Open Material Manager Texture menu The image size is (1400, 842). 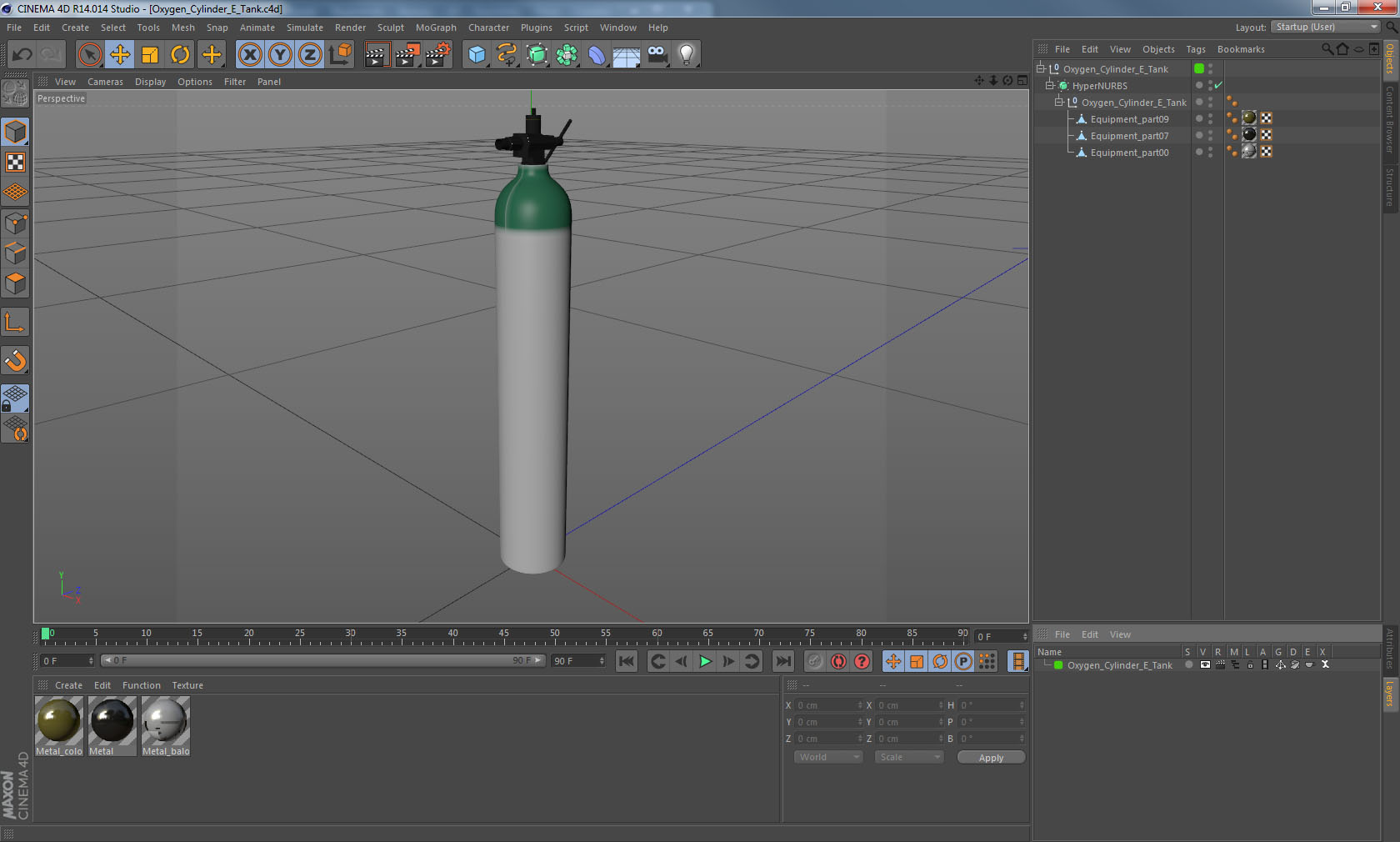(187, 685)
